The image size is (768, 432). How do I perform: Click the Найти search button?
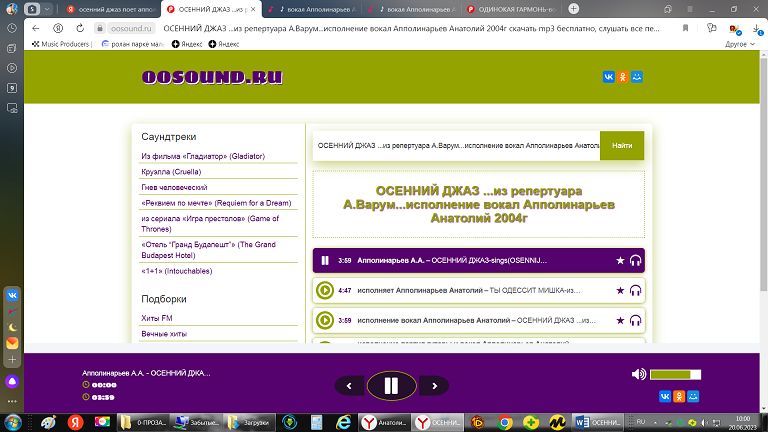pyautogui.click(x=622, y=145)
